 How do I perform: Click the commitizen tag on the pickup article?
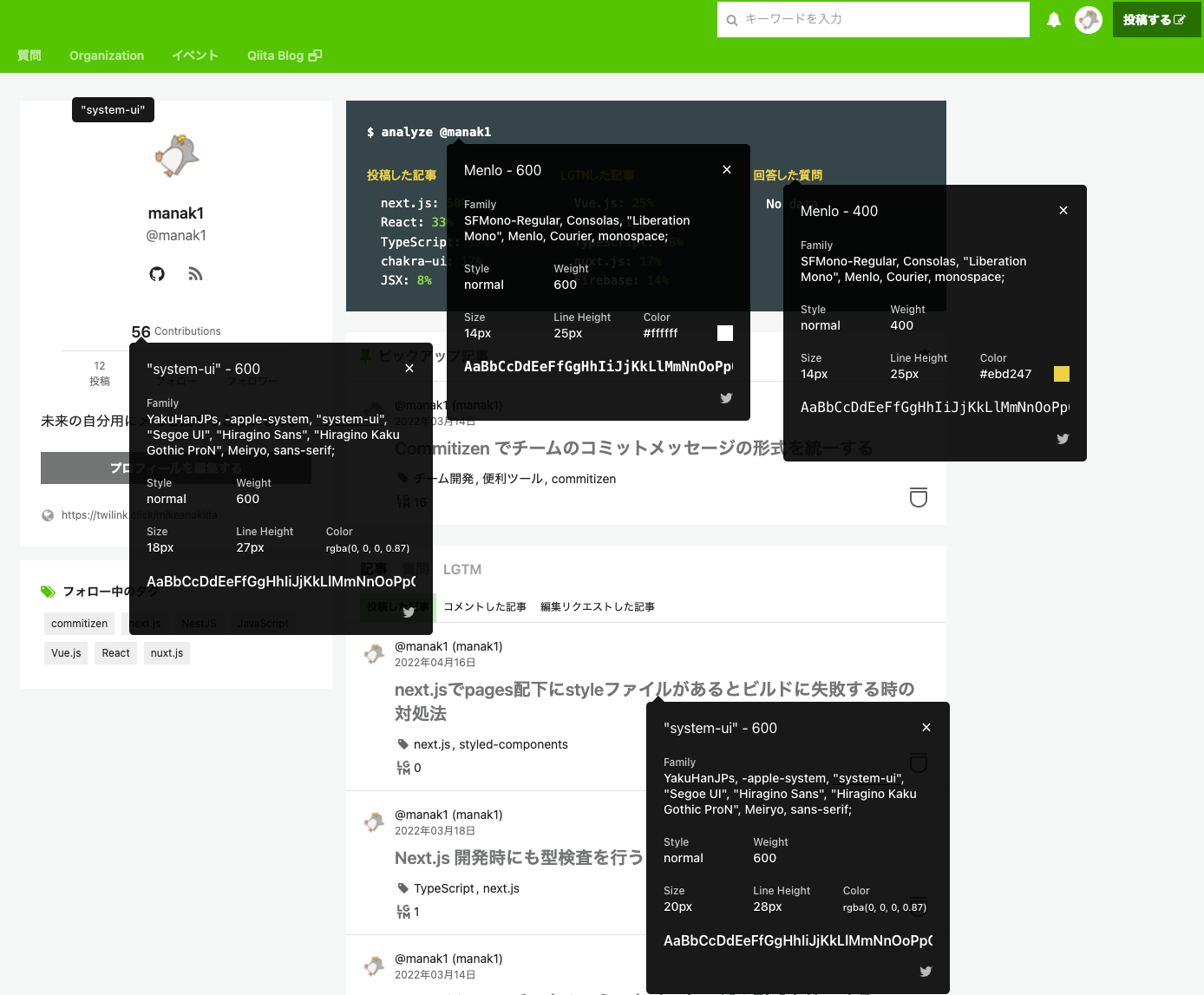pyautogui.click(x=584, y=479)
